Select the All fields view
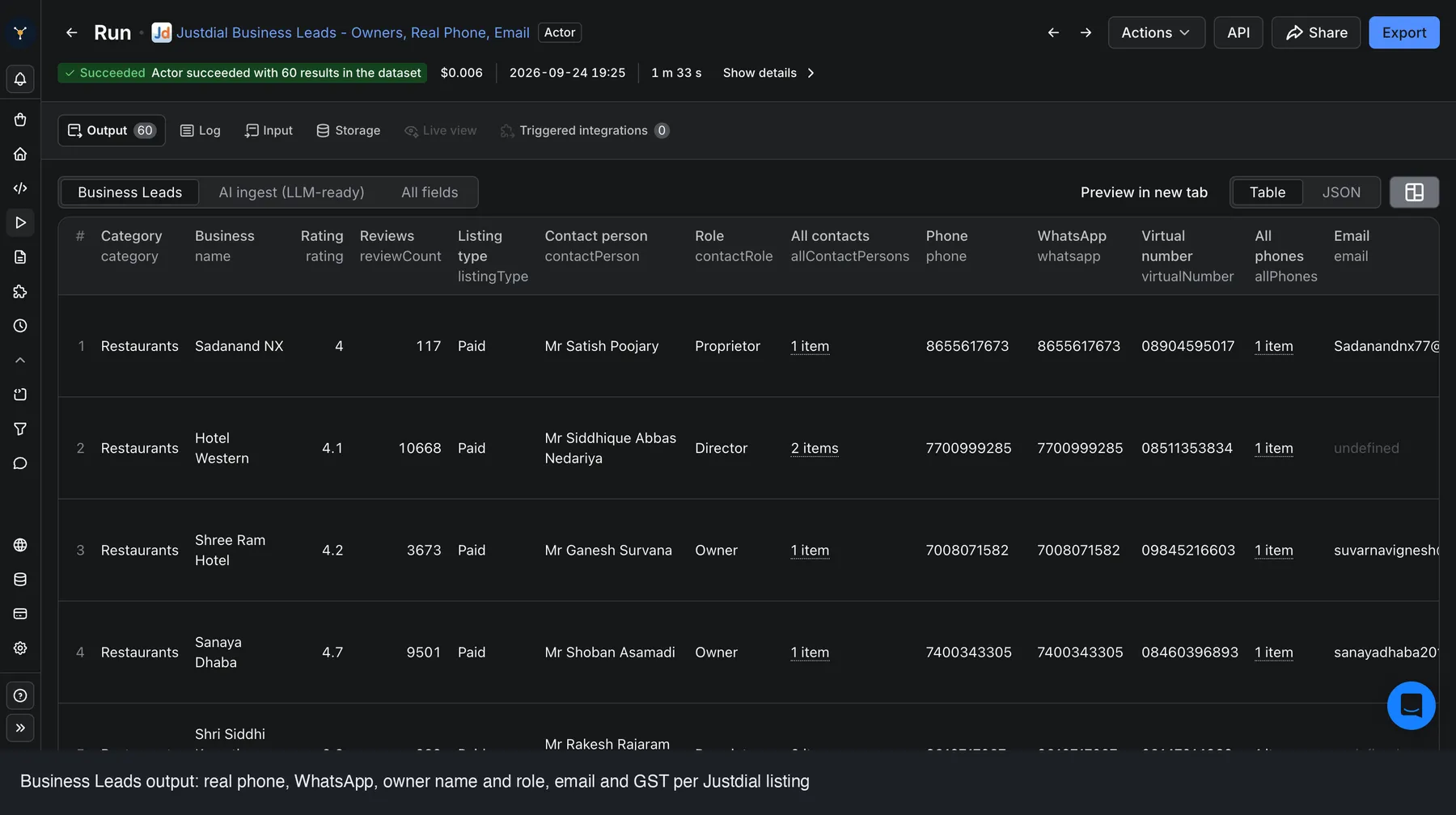This screenshot has width=1456, height=815. [430, 192]
